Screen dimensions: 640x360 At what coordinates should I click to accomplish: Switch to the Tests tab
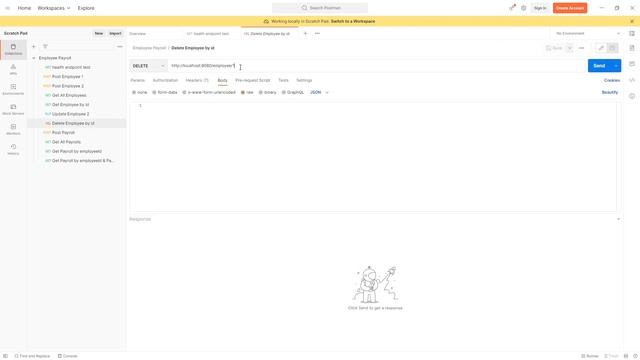(x=283, y=80)
